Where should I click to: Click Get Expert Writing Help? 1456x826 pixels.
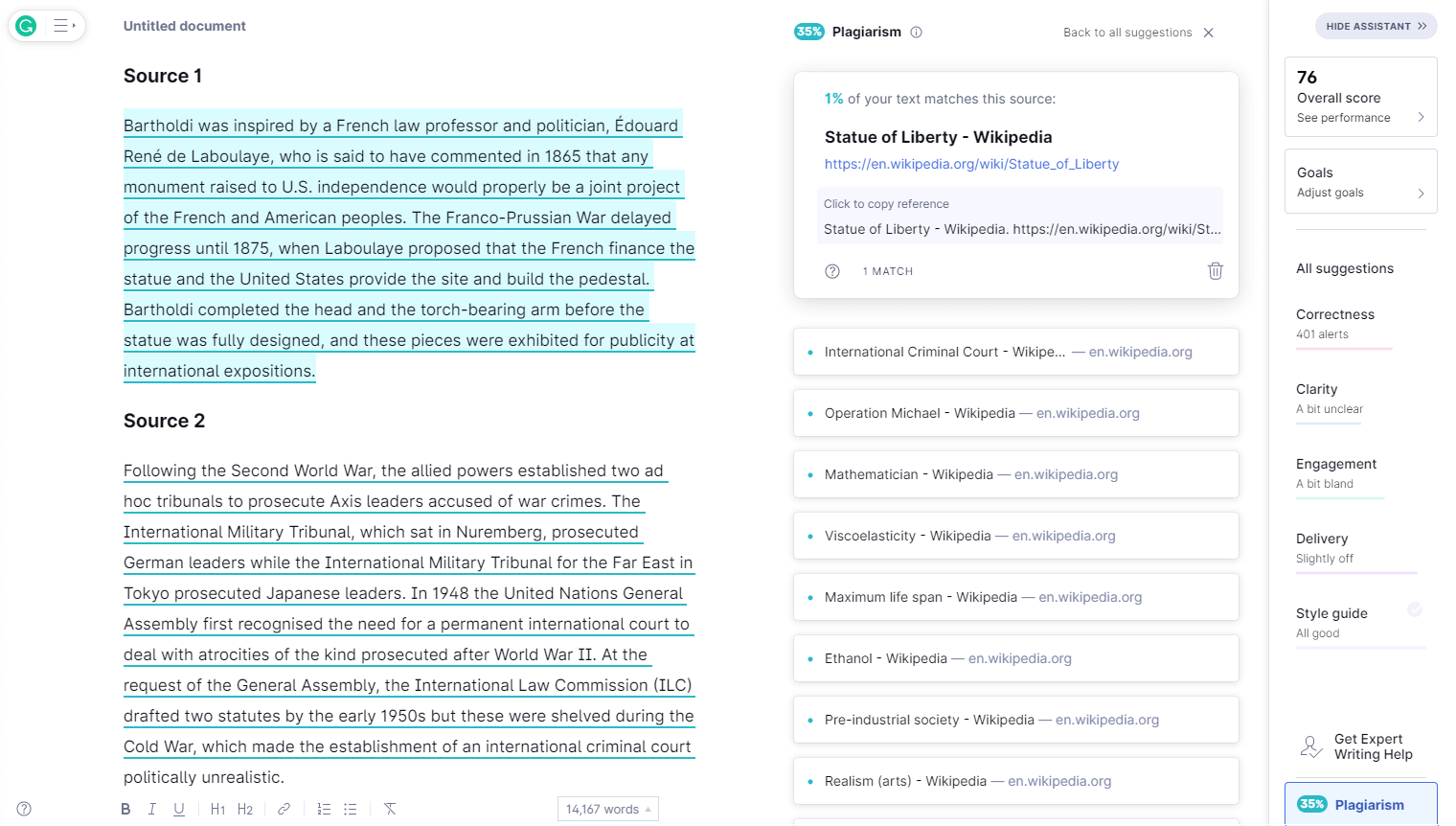point(1373,746)
